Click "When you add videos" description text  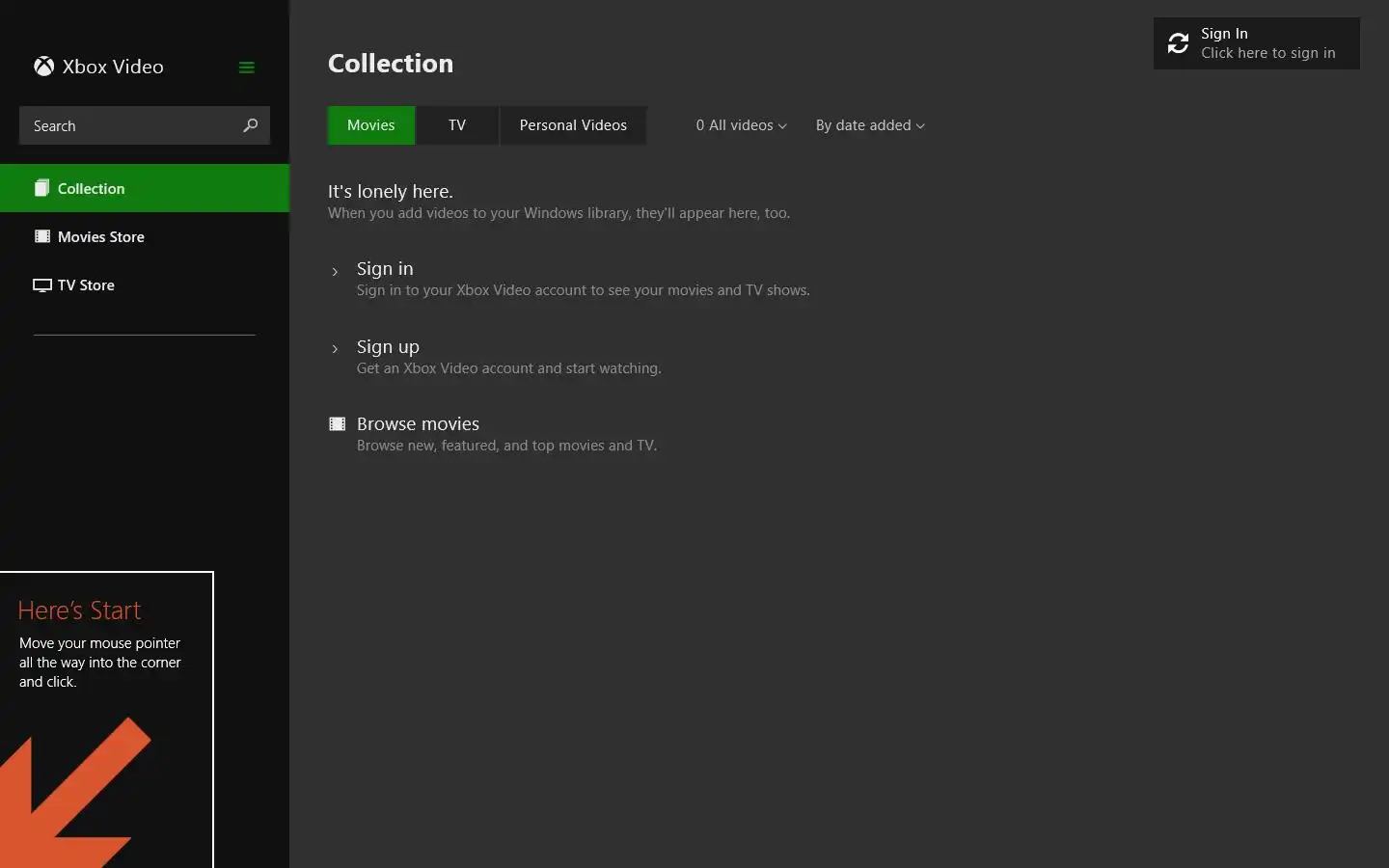point(558,213)
